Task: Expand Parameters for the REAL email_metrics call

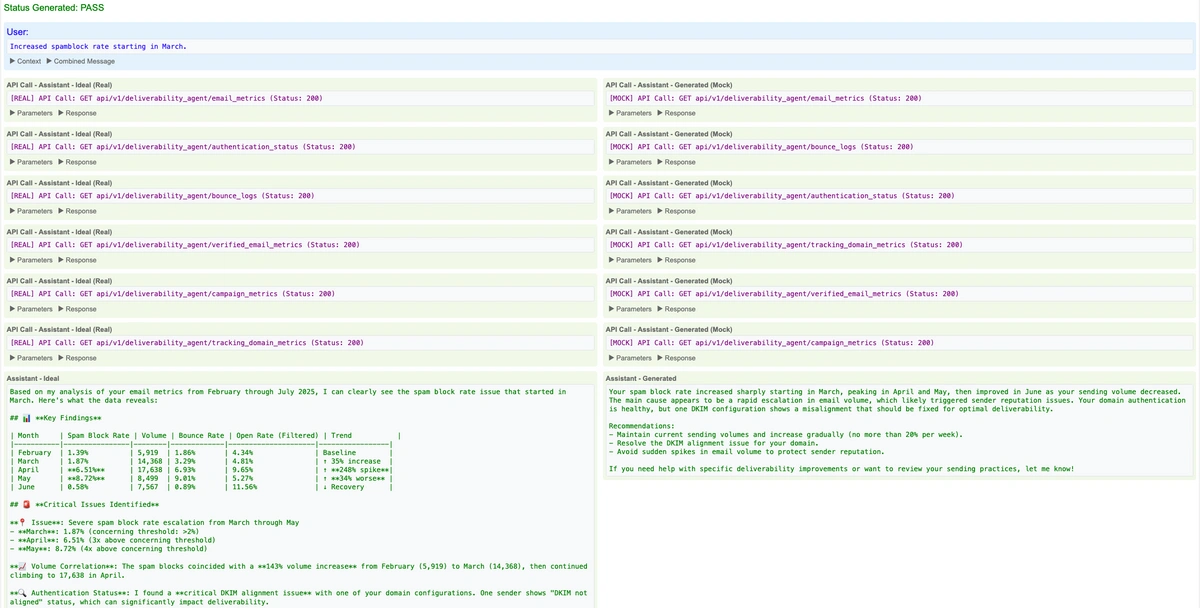Action: 30,113
